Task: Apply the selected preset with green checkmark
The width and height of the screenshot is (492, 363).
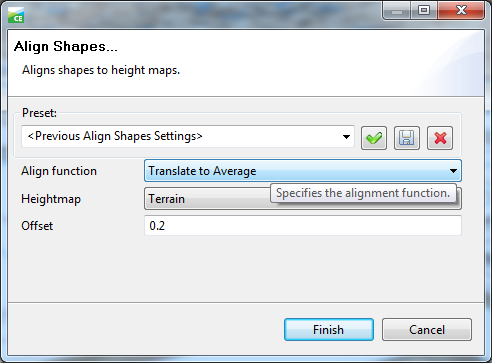Action: click(x=374, y=138)
